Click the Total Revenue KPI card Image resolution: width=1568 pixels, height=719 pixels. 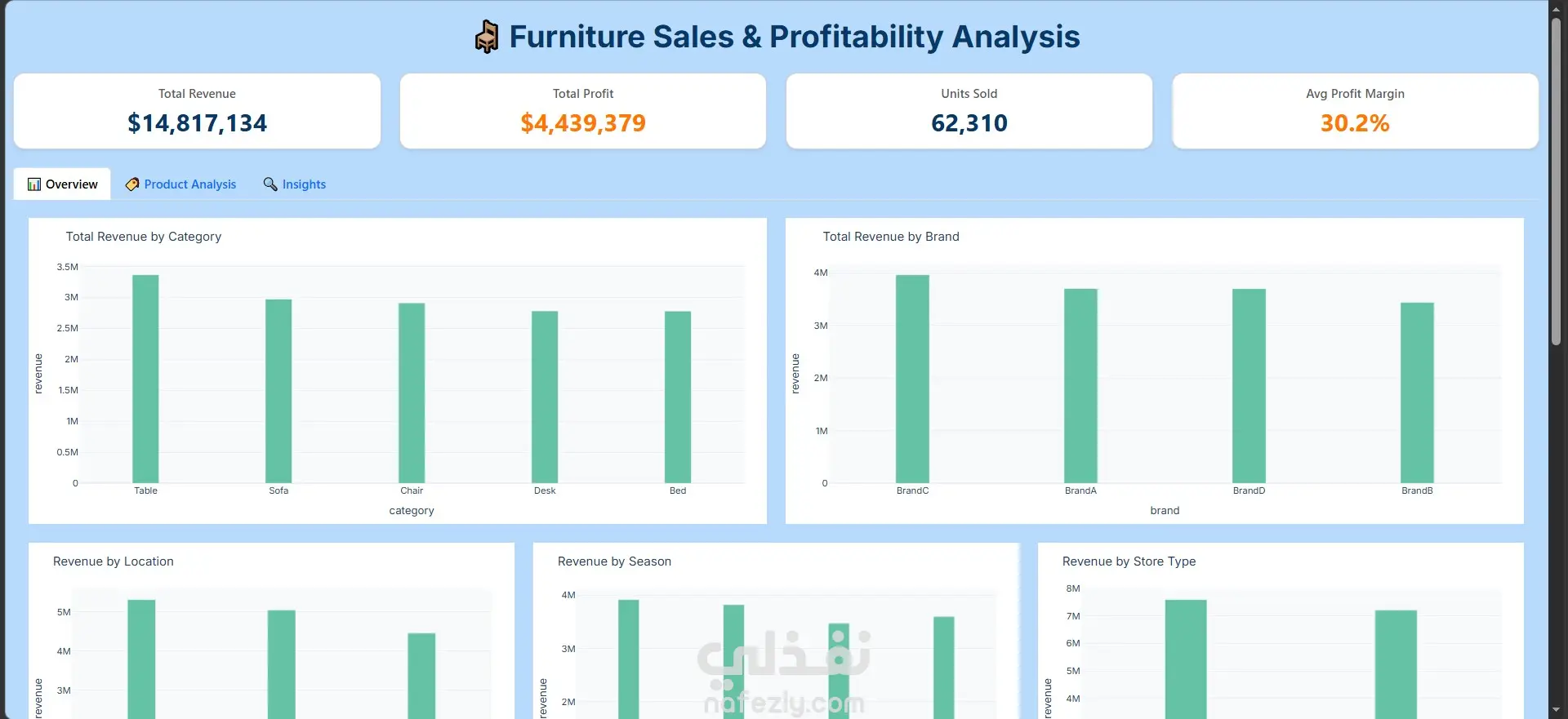point(197,111)
